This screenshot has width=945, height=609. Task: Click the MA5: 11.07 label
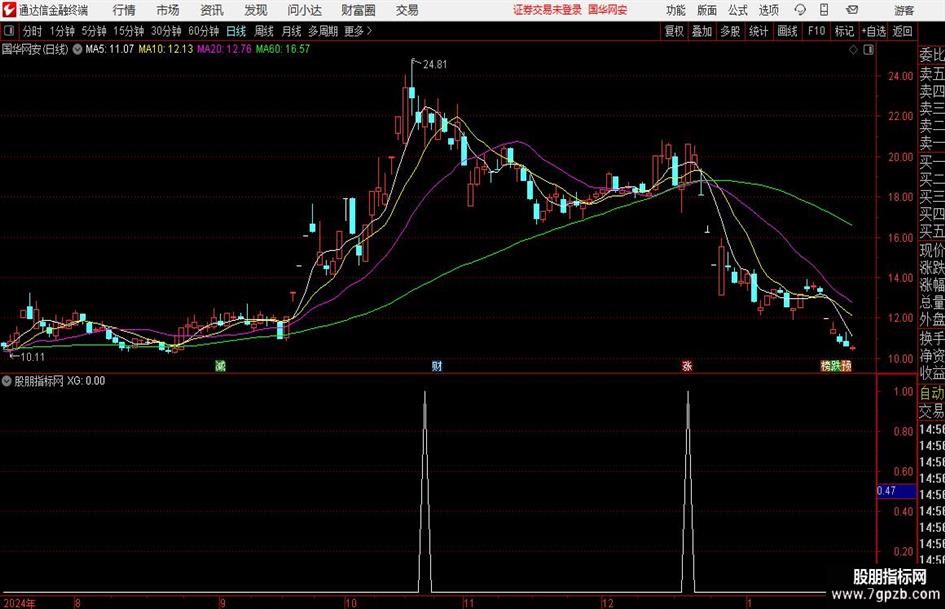(109, 49)
